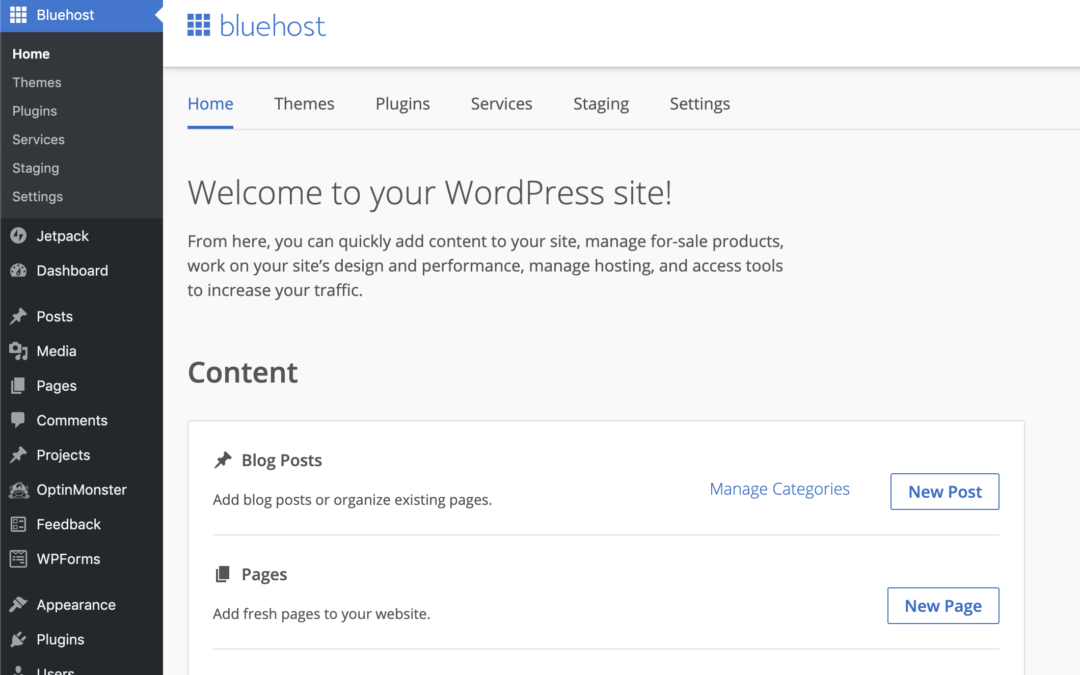Click the New Page button

pyautogui.click(x=943, y=605)
